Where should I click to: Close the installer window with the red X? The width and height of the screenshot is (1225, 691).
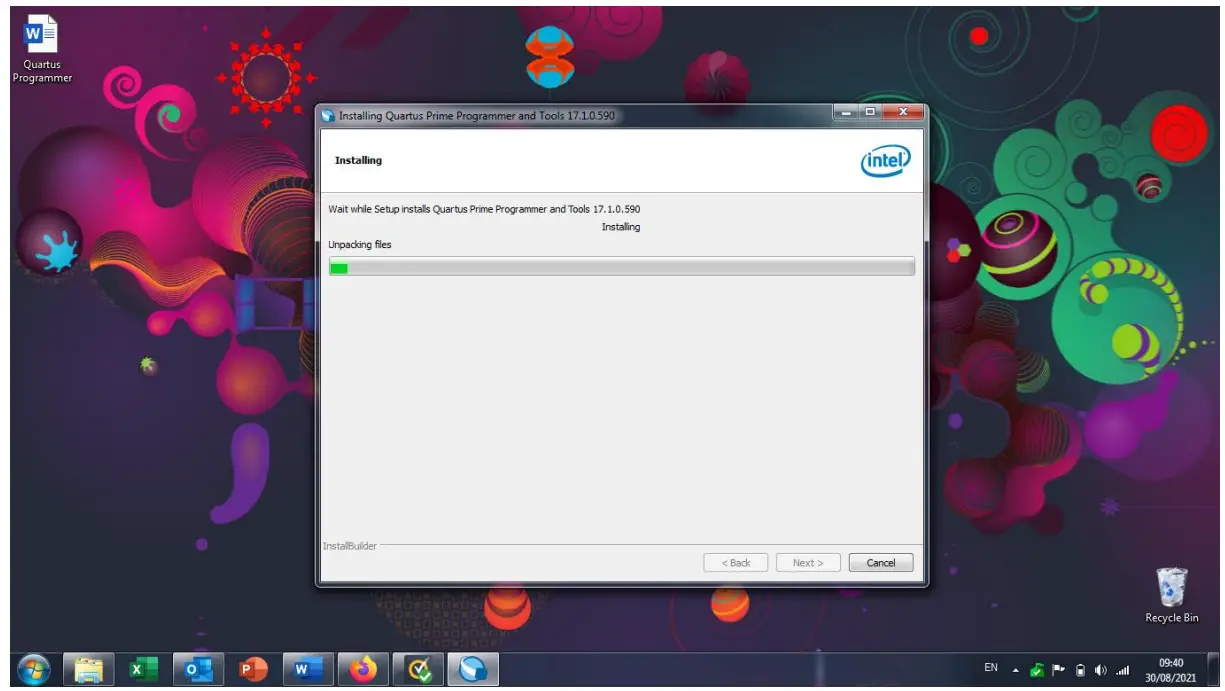point(903,112)
